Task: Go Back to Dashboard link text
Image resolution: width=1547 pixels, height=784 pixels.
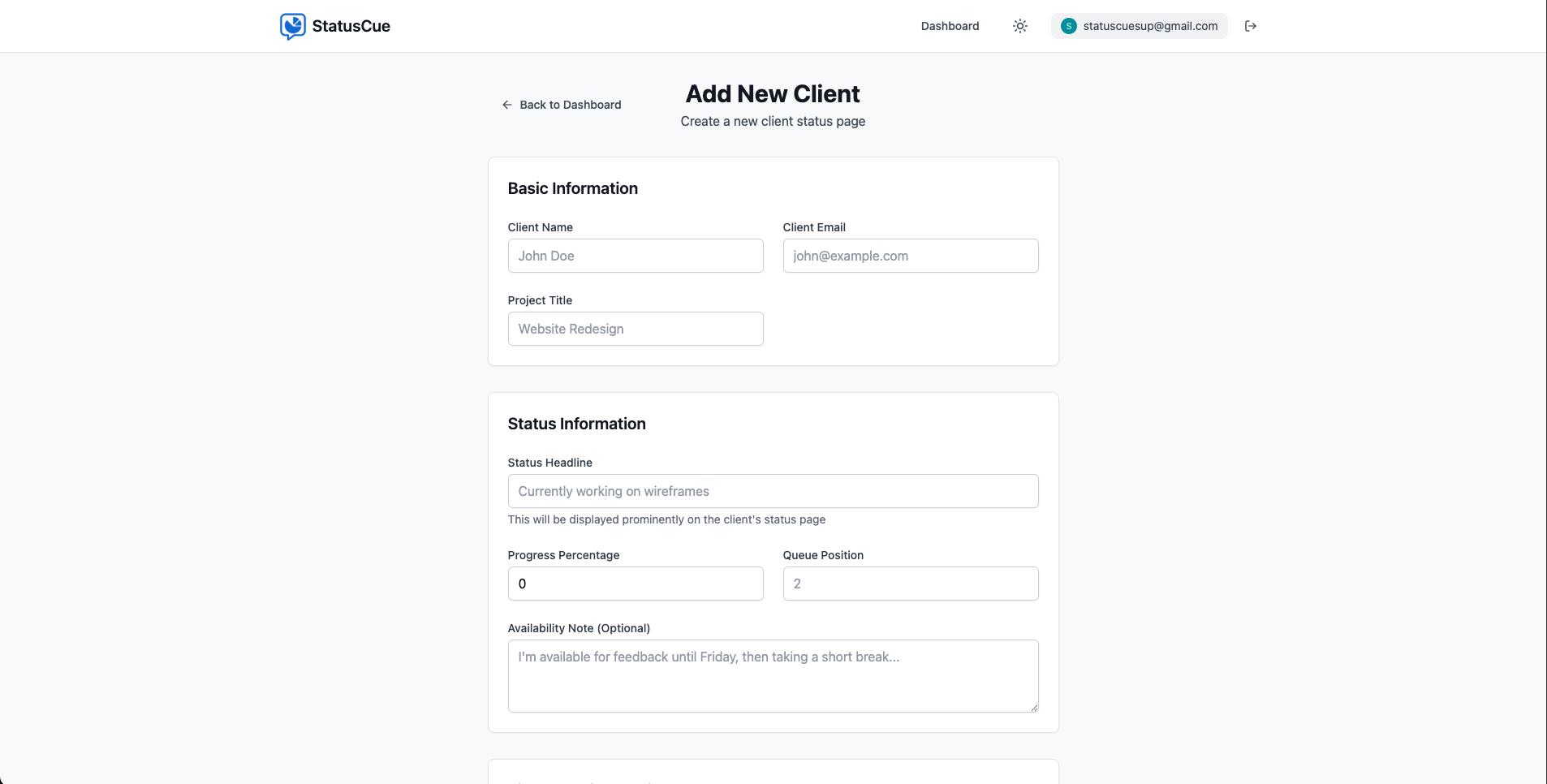Action: pyautogui.click(x=570, y=105)
